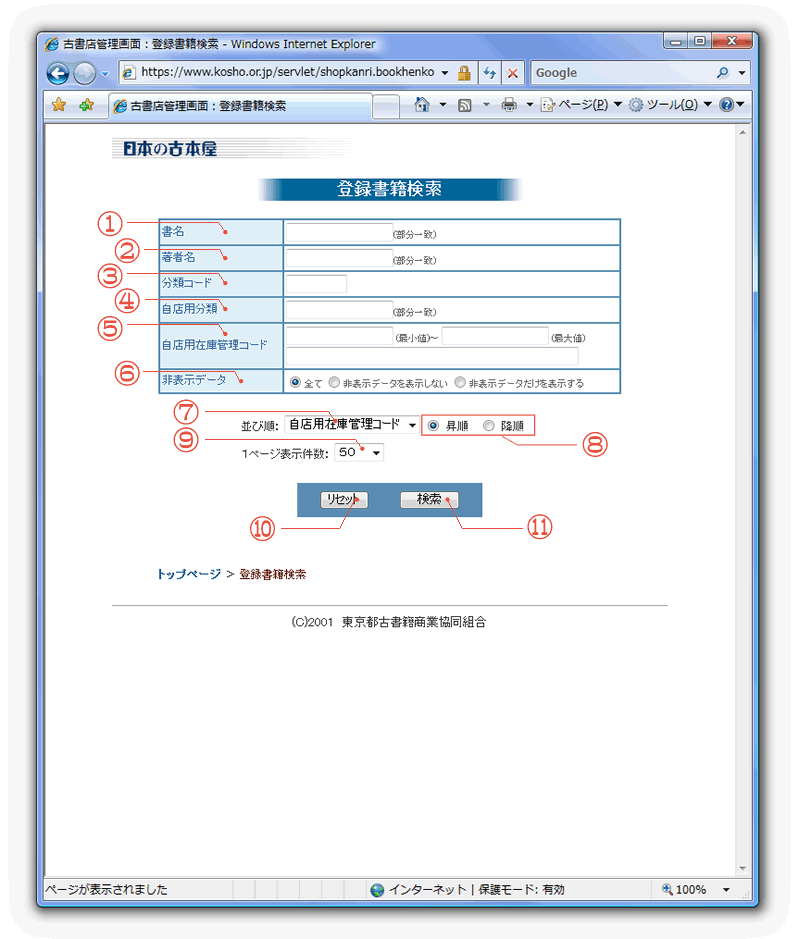The height and width of the screenshot is (939, 800).
Task: Click the 100% zoom level button
Action: tap(684, 890)
